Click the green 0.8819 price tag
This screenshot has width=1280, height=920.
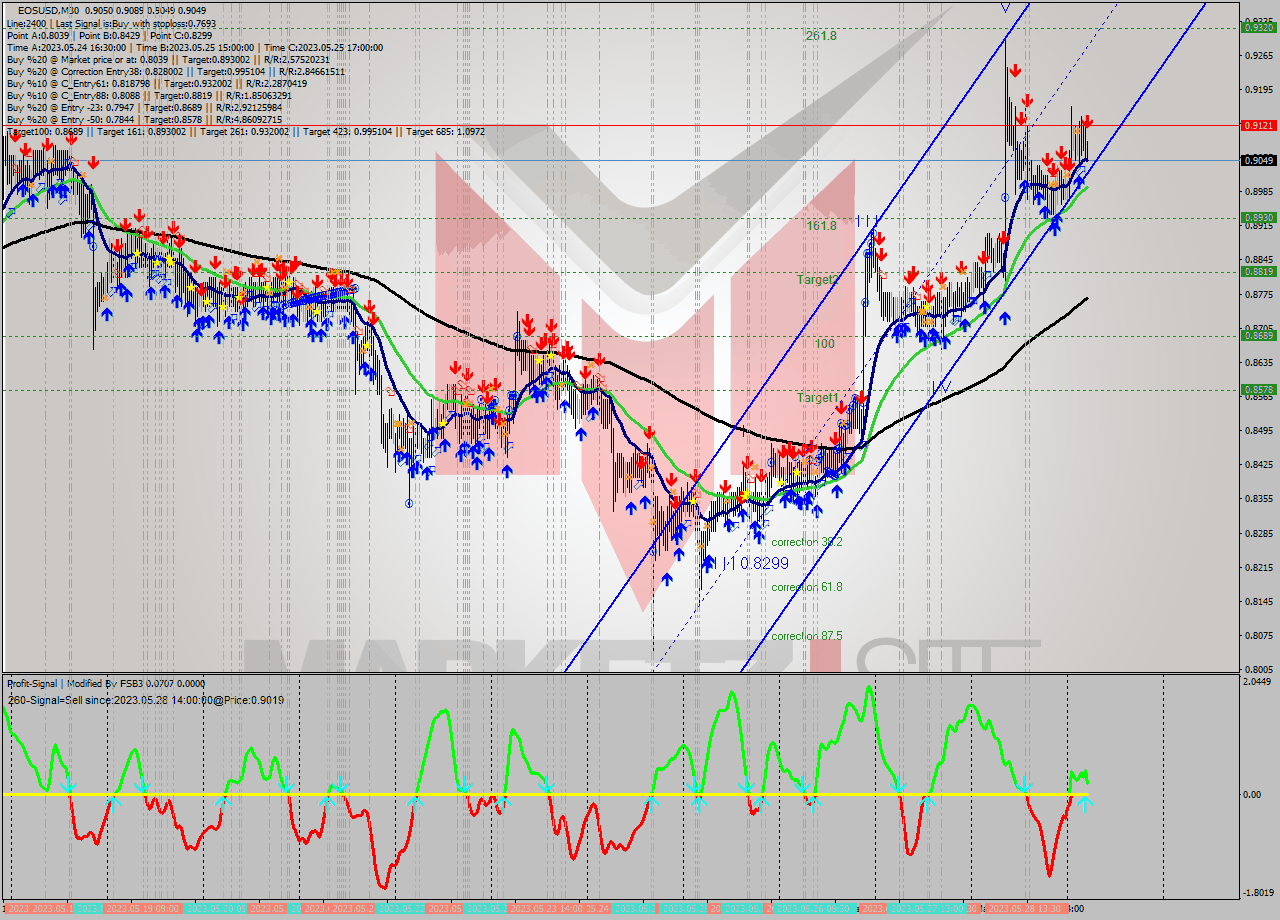(x=1258, y=271)
